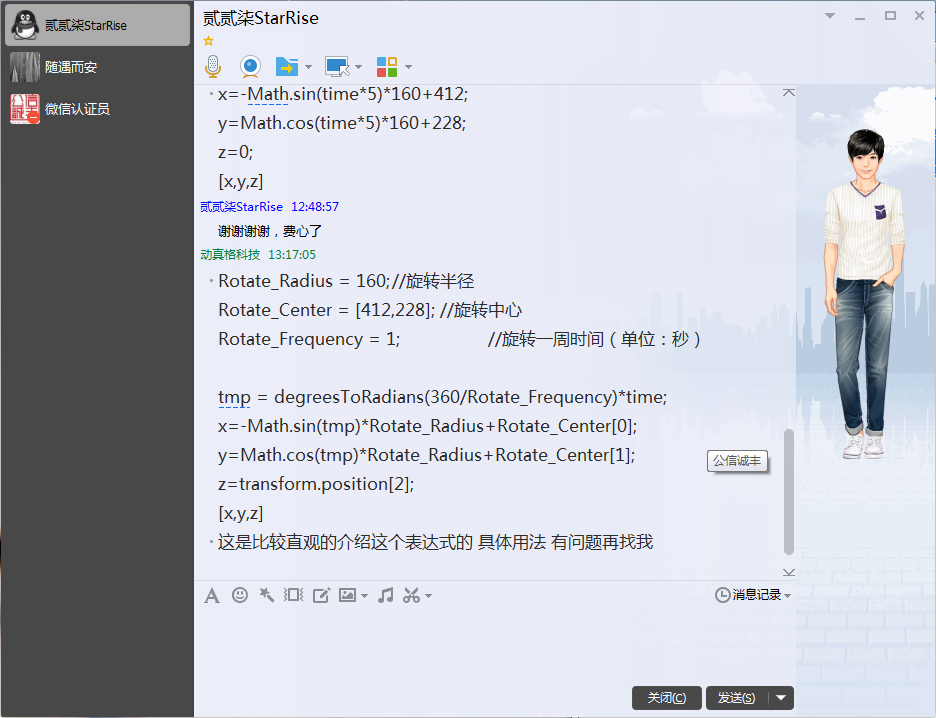Click the send file folder icon
This screenshot has width=936, height=718.
(x=287, y=66)
